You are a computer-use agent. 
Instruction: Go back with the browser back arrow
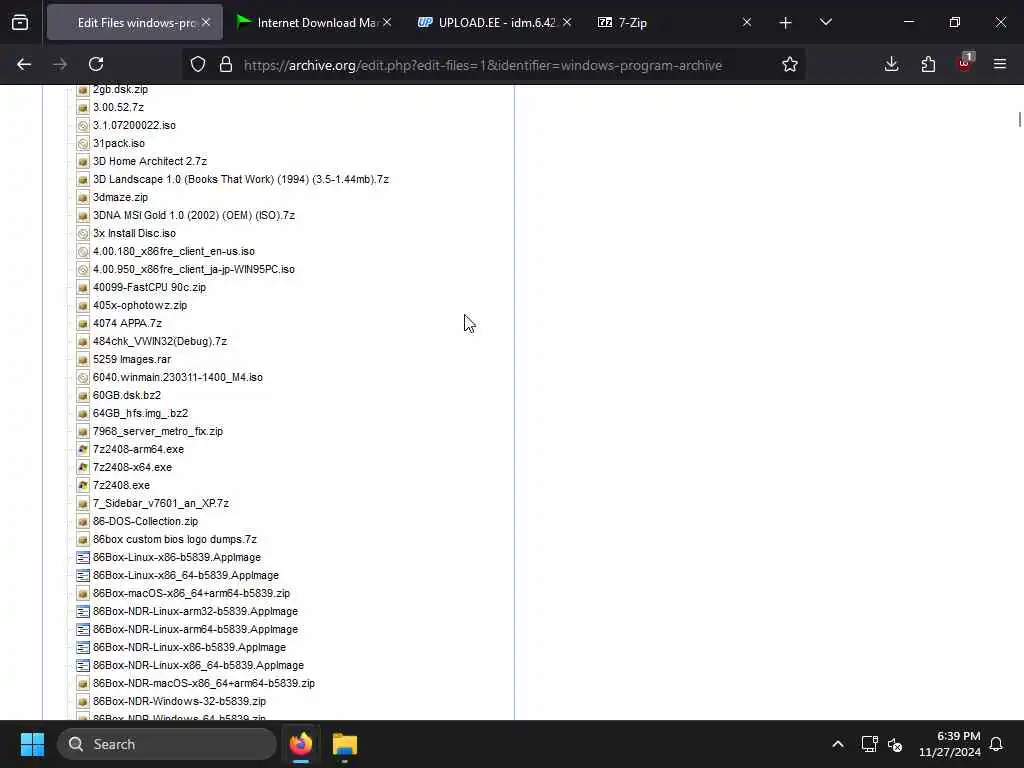(24, 64)
